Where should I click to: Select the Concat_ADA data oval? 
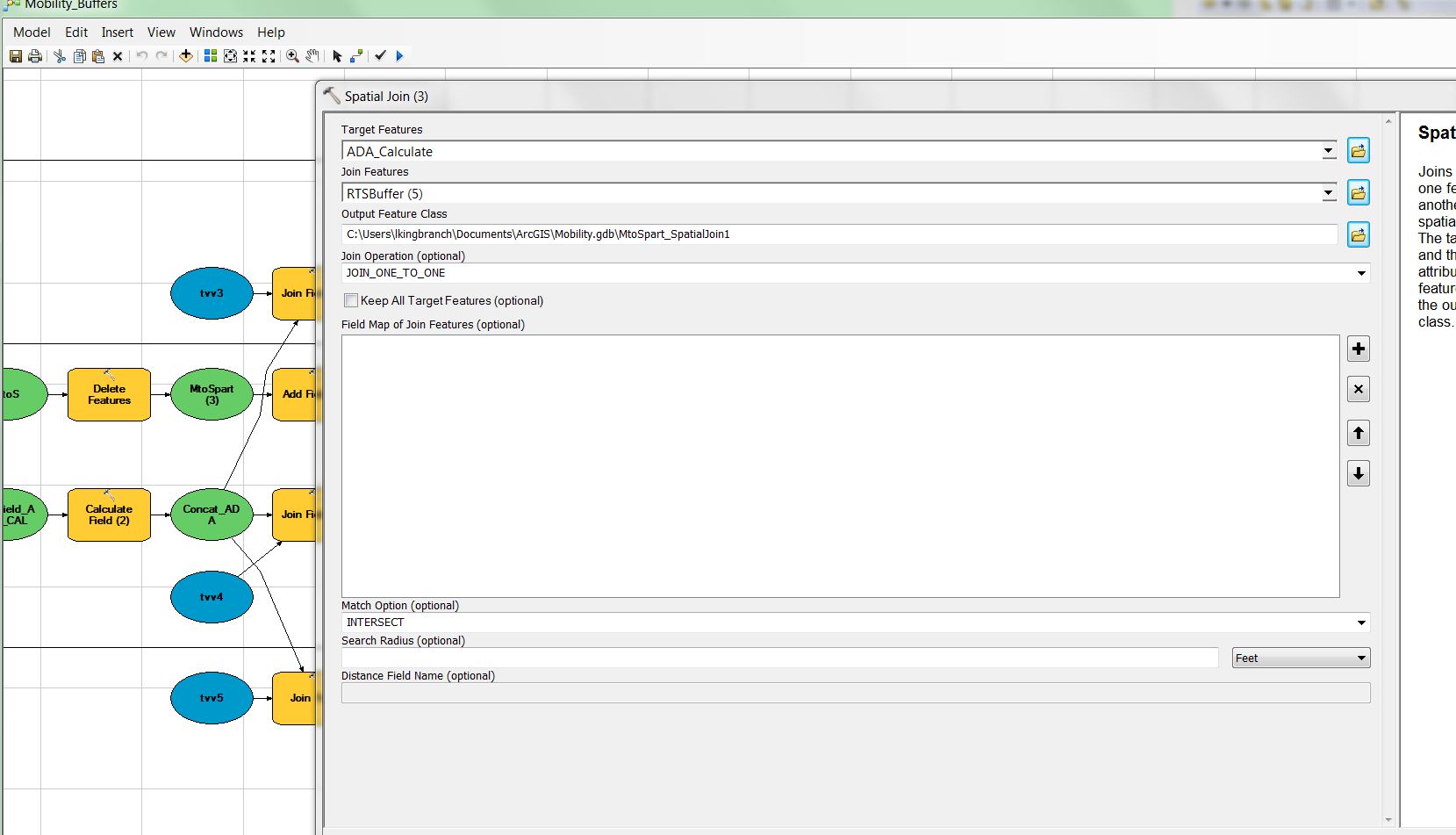[212, 515]
